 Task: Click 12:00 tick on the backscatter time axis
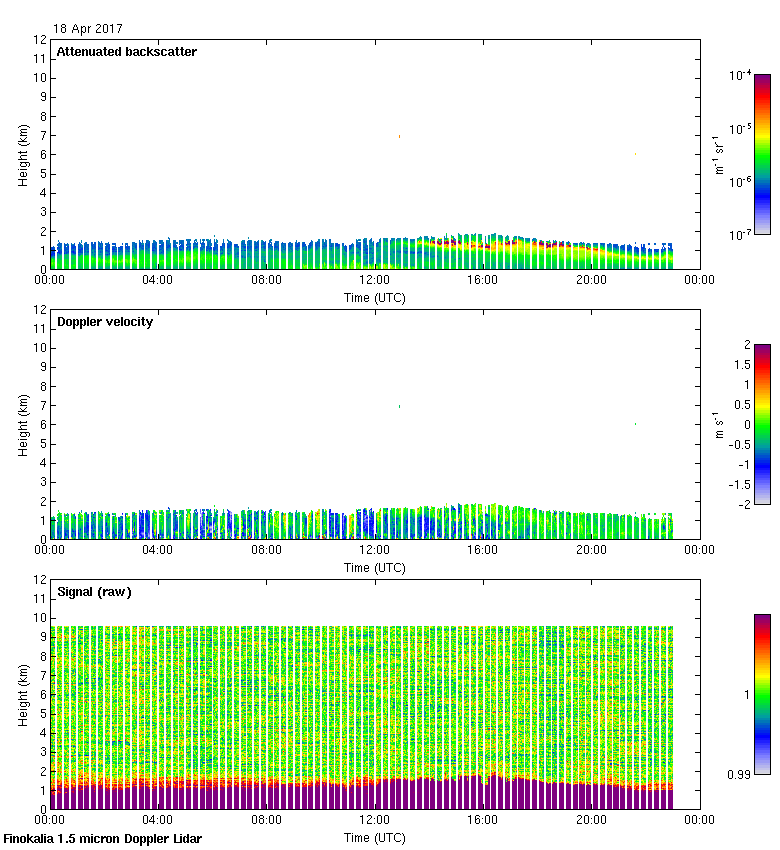pos(375,281)
